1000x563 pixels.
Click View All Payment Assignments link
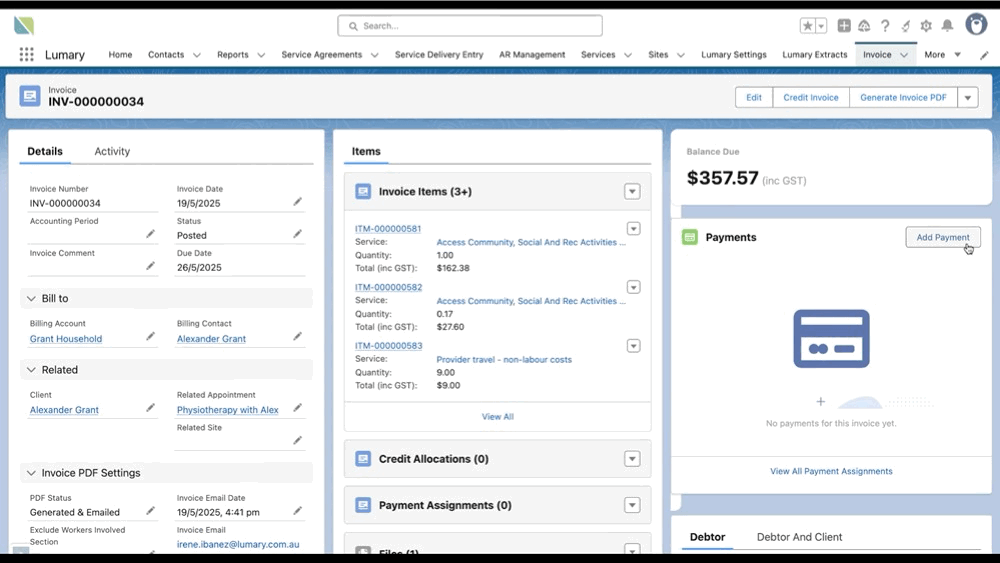(831, 471)
